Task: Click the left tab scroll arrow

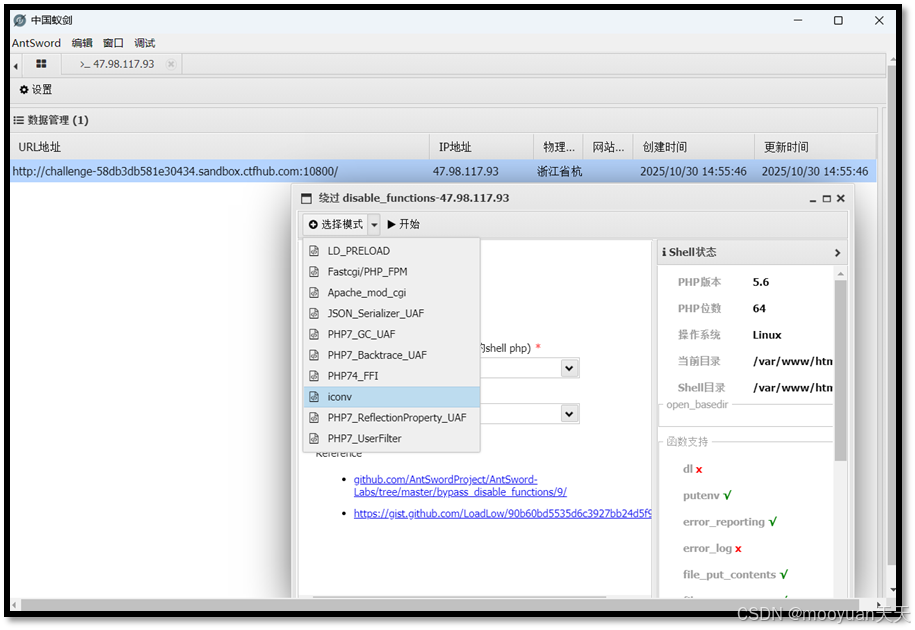Action: click(16, 66)
